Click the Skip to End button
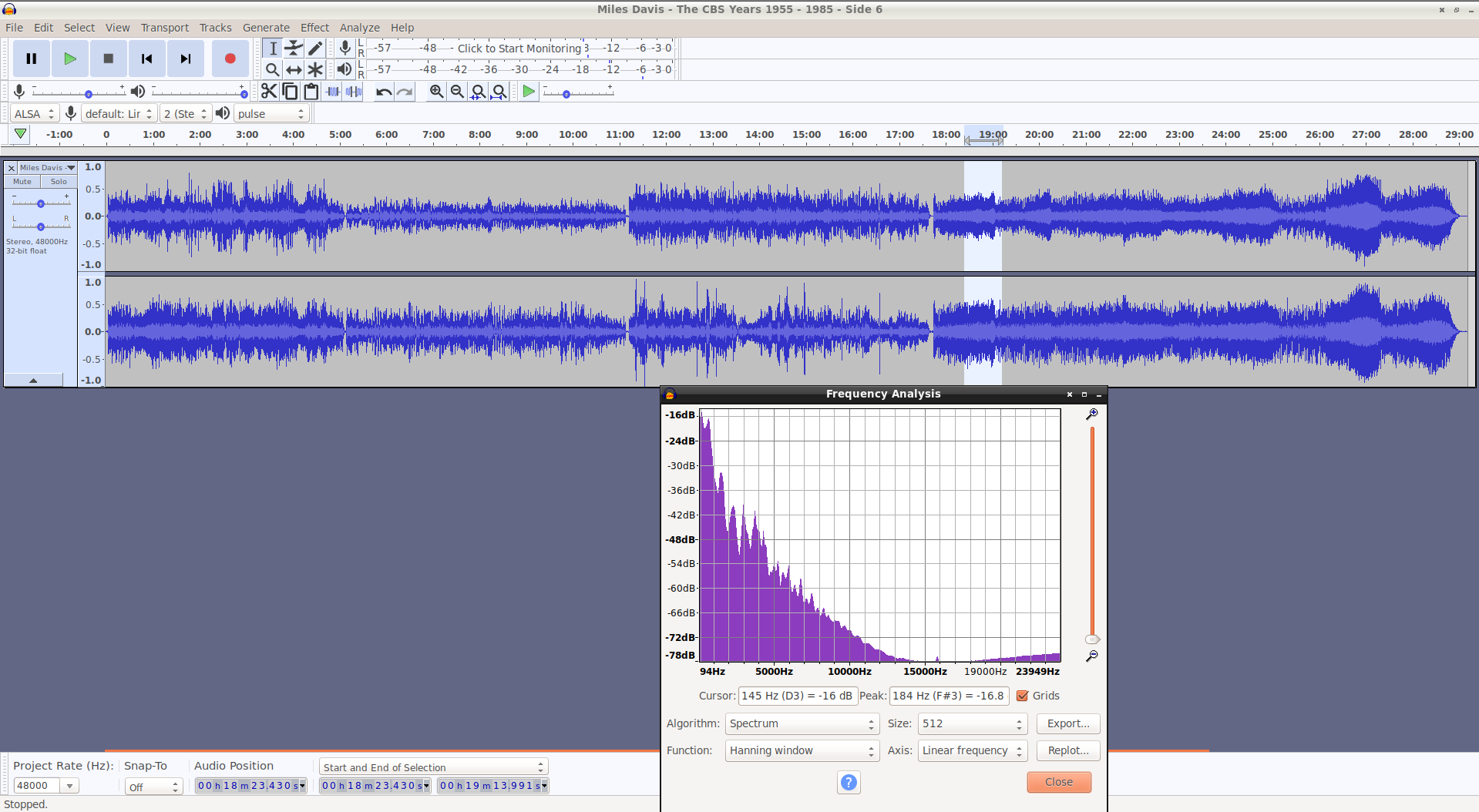Screen dimensions: 1479x812 (185, 59)
